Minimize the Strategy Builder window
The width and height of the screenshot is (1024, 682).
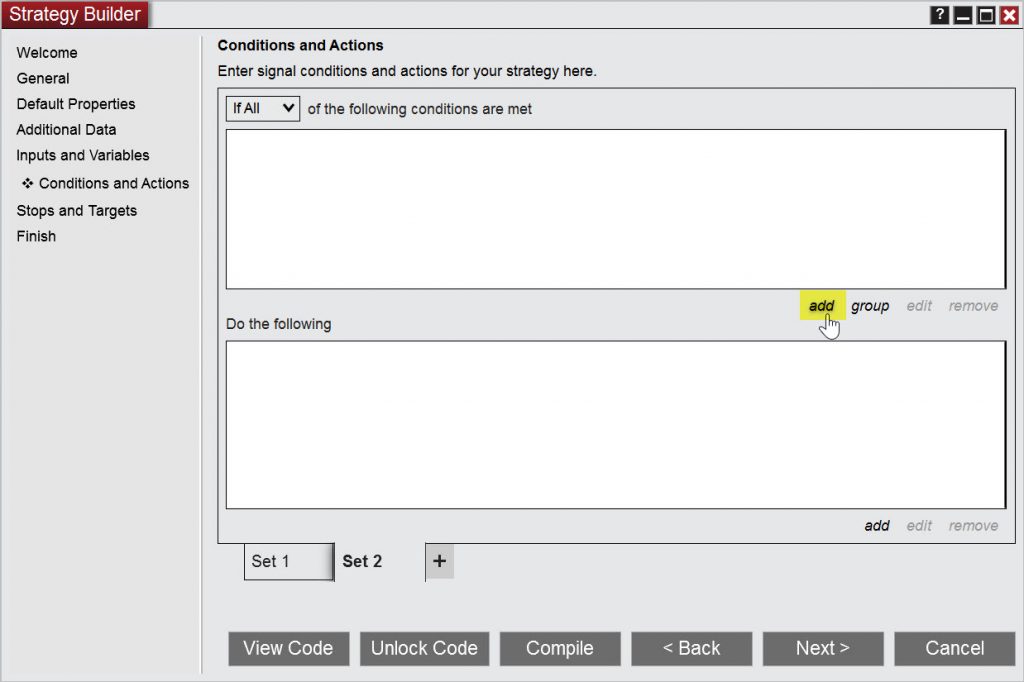[963, 14]
